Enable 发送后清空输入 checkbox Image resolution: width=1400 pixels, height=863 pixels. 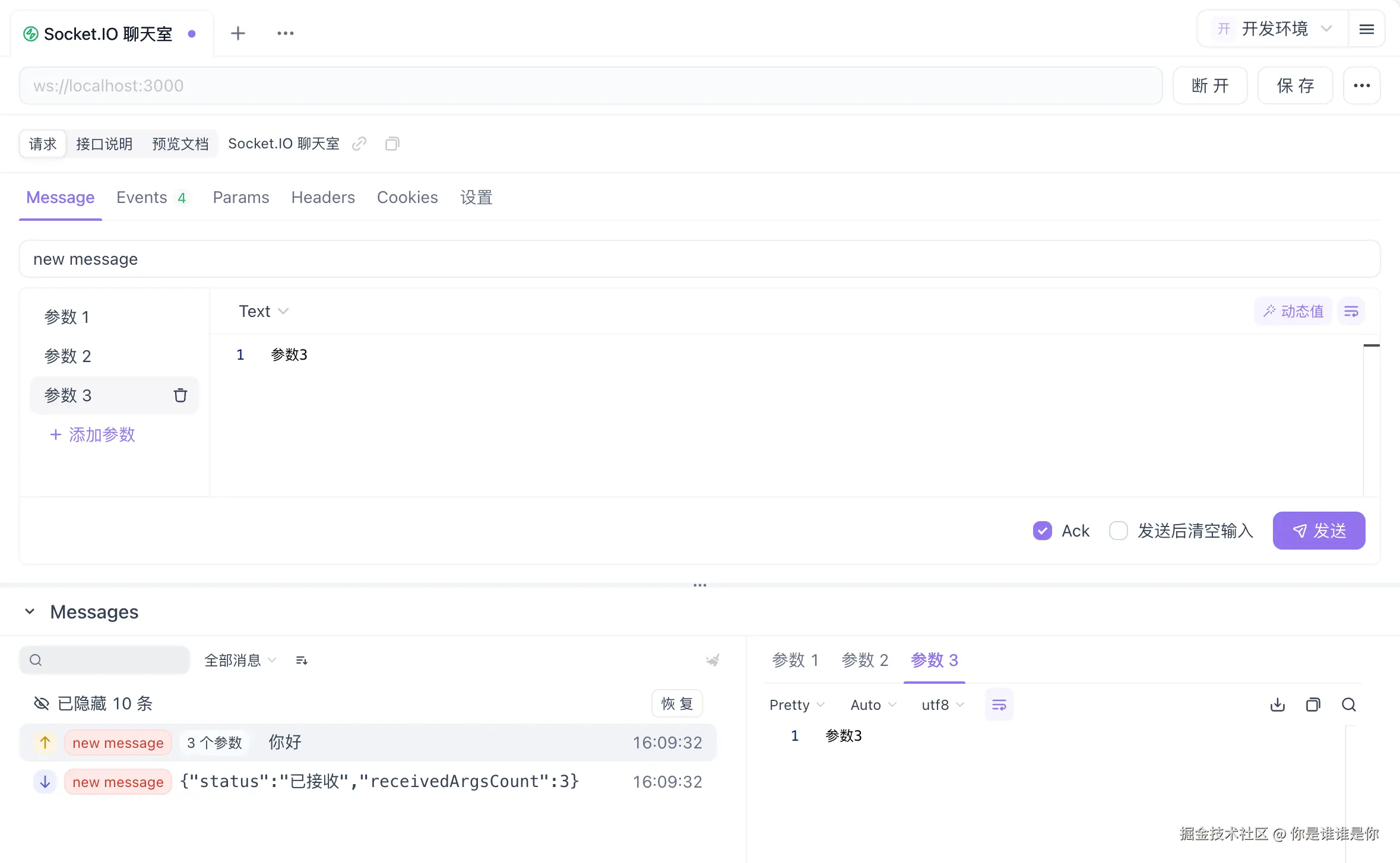pyautogui.click(x=1118, y=531)
